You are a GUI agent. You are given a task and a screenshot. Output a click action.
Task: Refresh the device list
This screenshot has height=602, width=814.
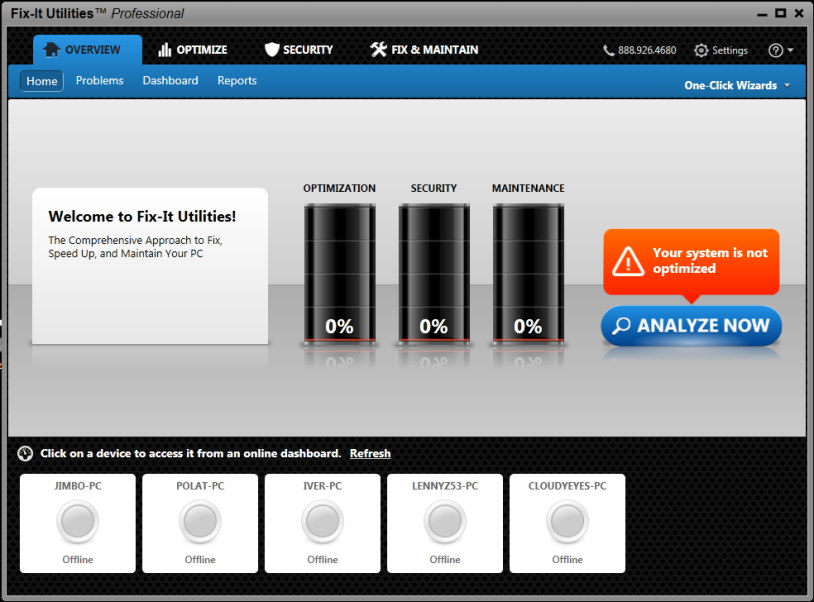click(x=370, y=453)
